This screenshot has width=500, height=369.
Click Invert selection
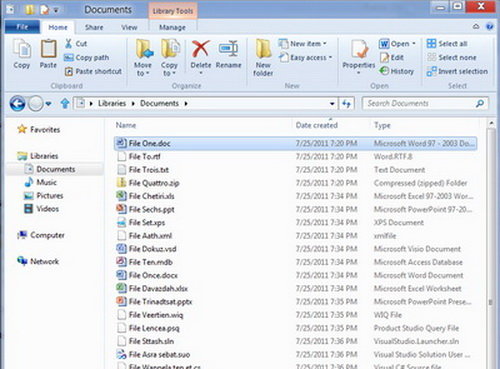click(457, 71)
